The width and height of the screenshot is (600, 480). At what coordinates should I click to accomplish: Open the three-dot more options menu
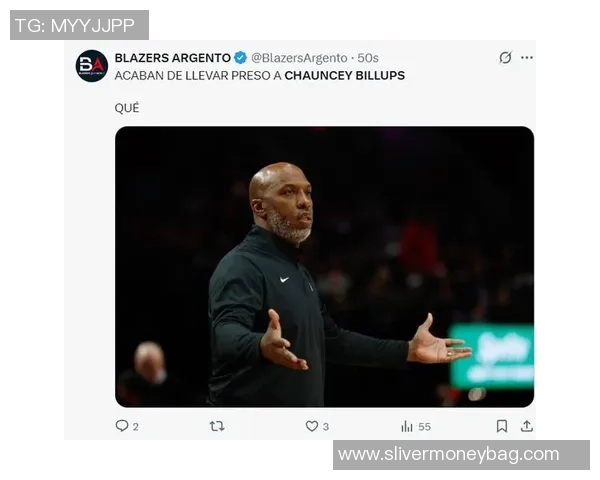[x=527, y=57]
